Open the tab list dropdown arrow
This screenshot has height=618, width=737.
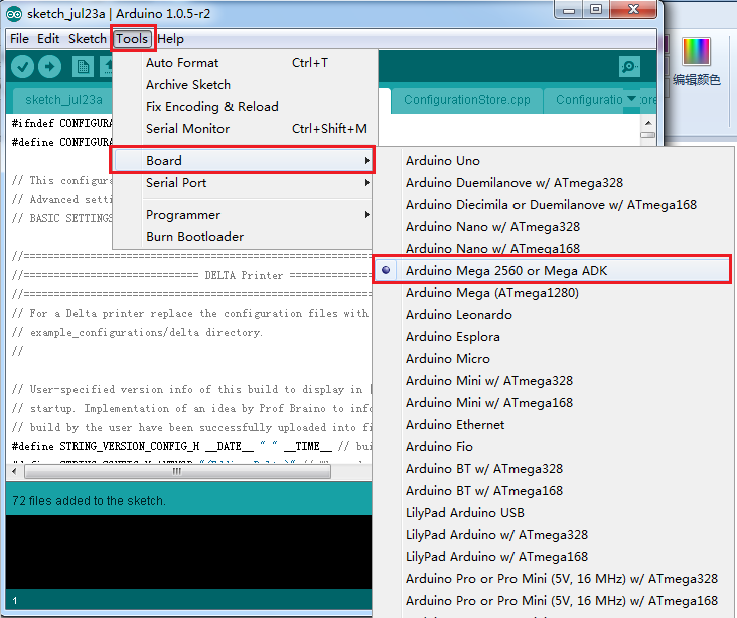631,99
